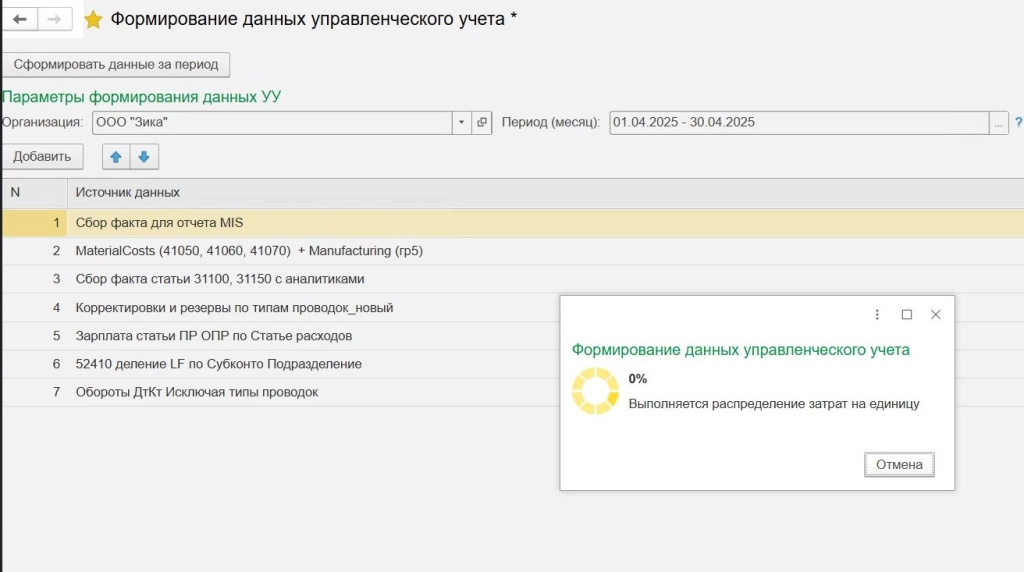This screenshot has height=572, width=1024.
Task: Click the Отмена button
Action: 899,465
